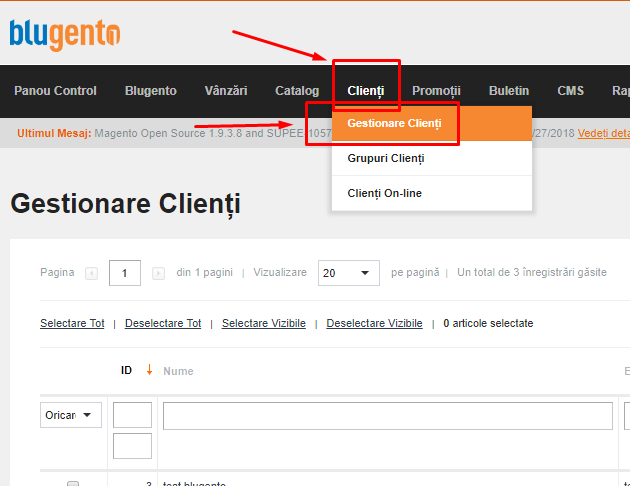The height and width of the screenshot is (486, 630).
Task: Focus the Nume filter text field
Action: 388,416
